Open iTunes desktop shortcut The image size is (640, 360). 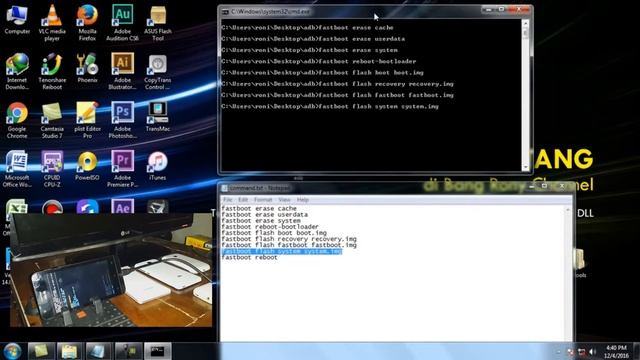pos(158,166)
